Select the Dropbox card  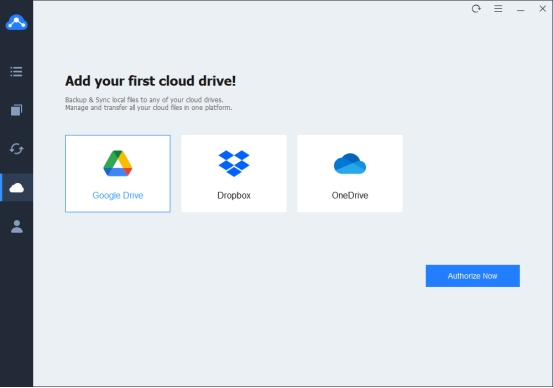coord(234,174)
